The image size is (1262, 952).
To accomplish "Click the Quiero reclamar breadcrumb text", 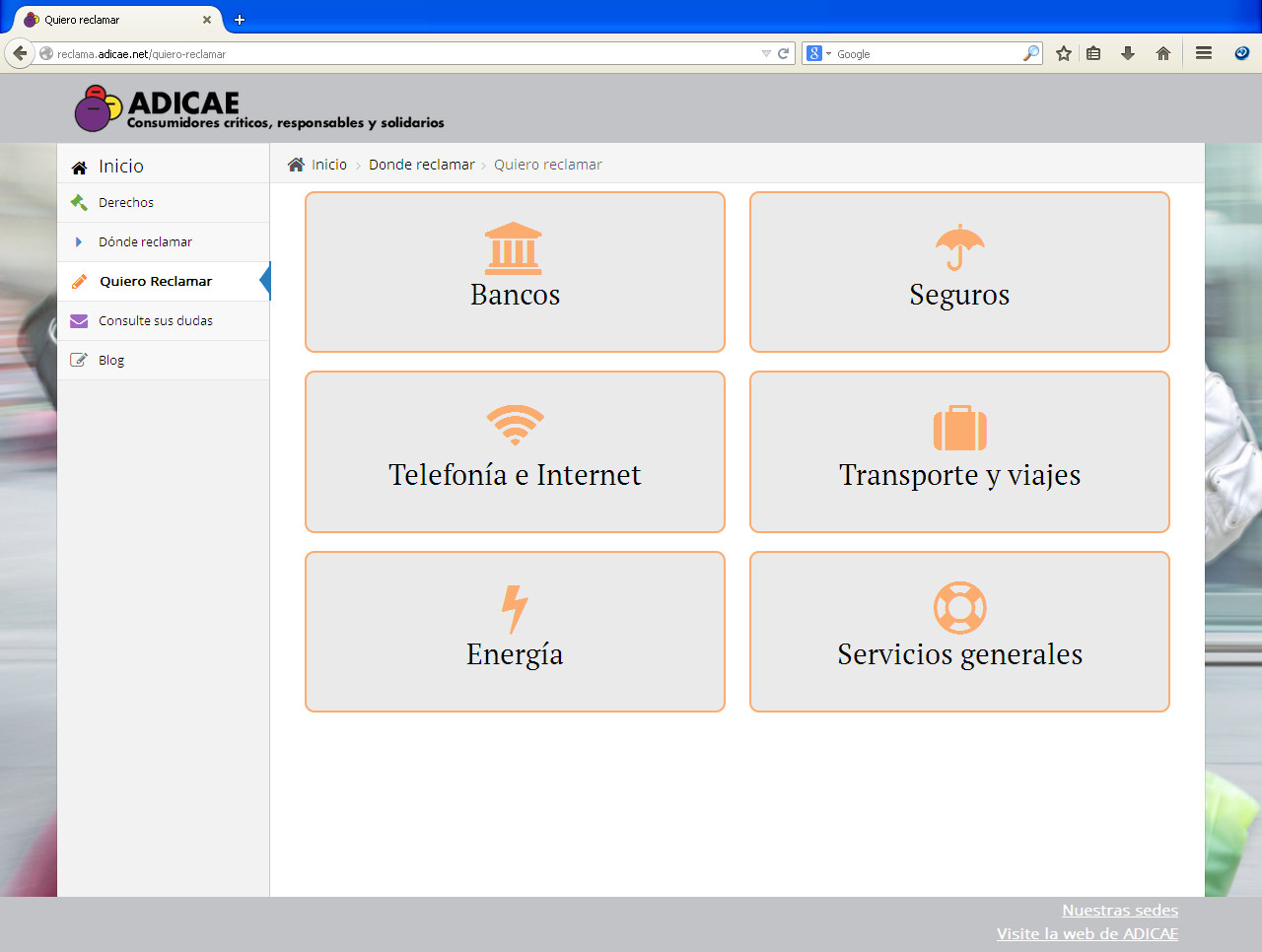I will [x=548, y=165].
